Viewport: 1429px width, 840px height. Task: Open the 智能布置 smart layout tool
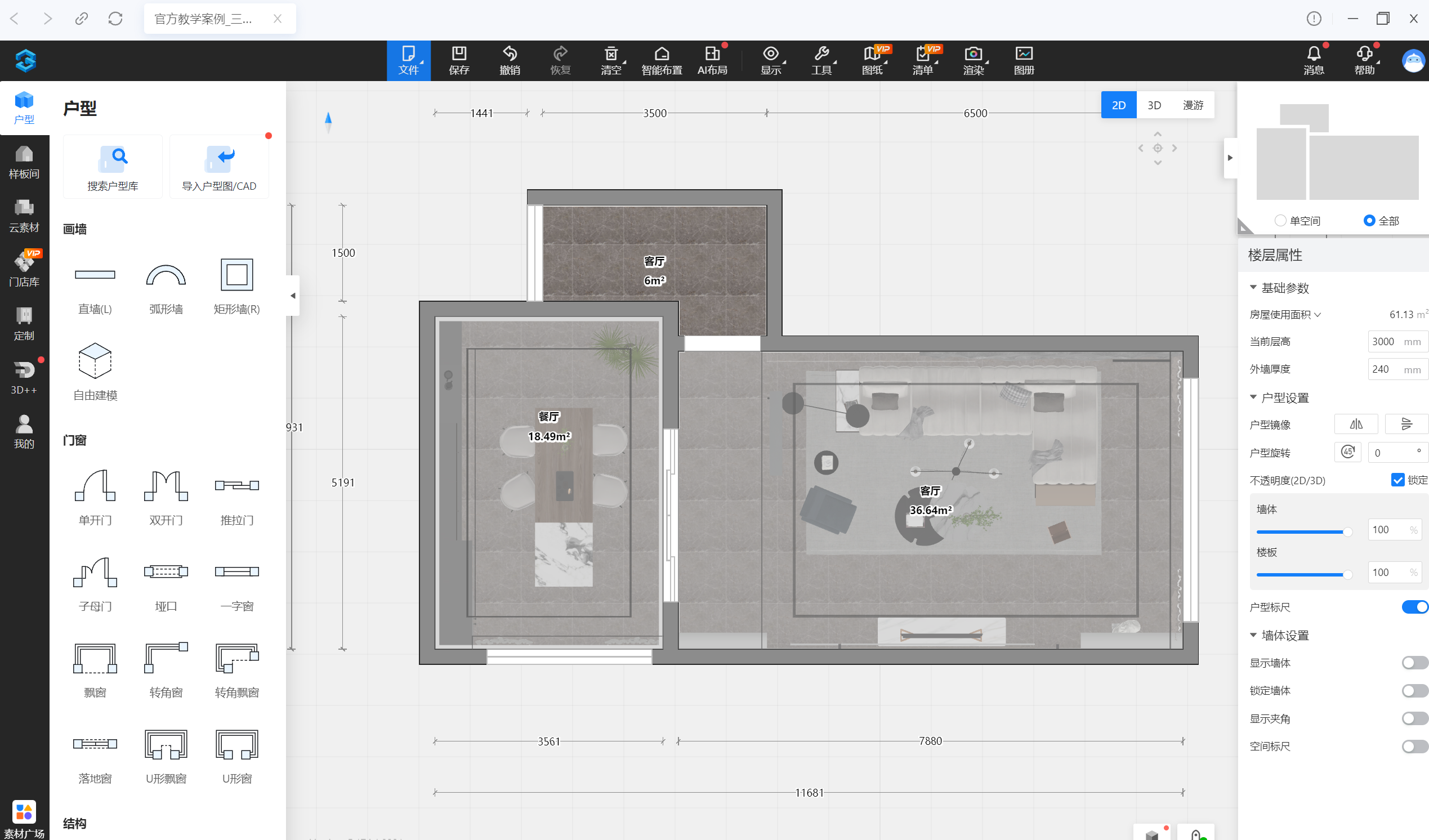[x=661, y=54]
